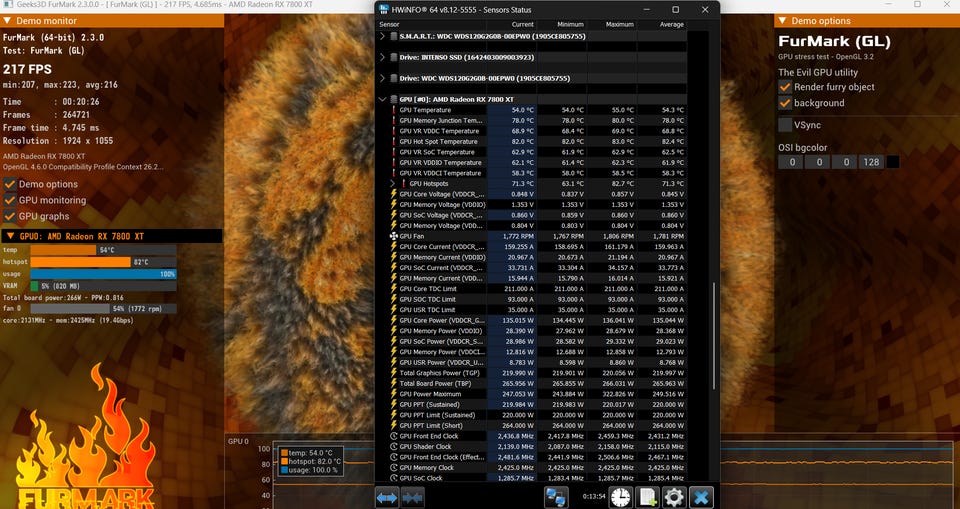Click the bolt icon beside Total Graphics Power (TGP)
This screenshot has height=509, width=960.
point(394,373)
